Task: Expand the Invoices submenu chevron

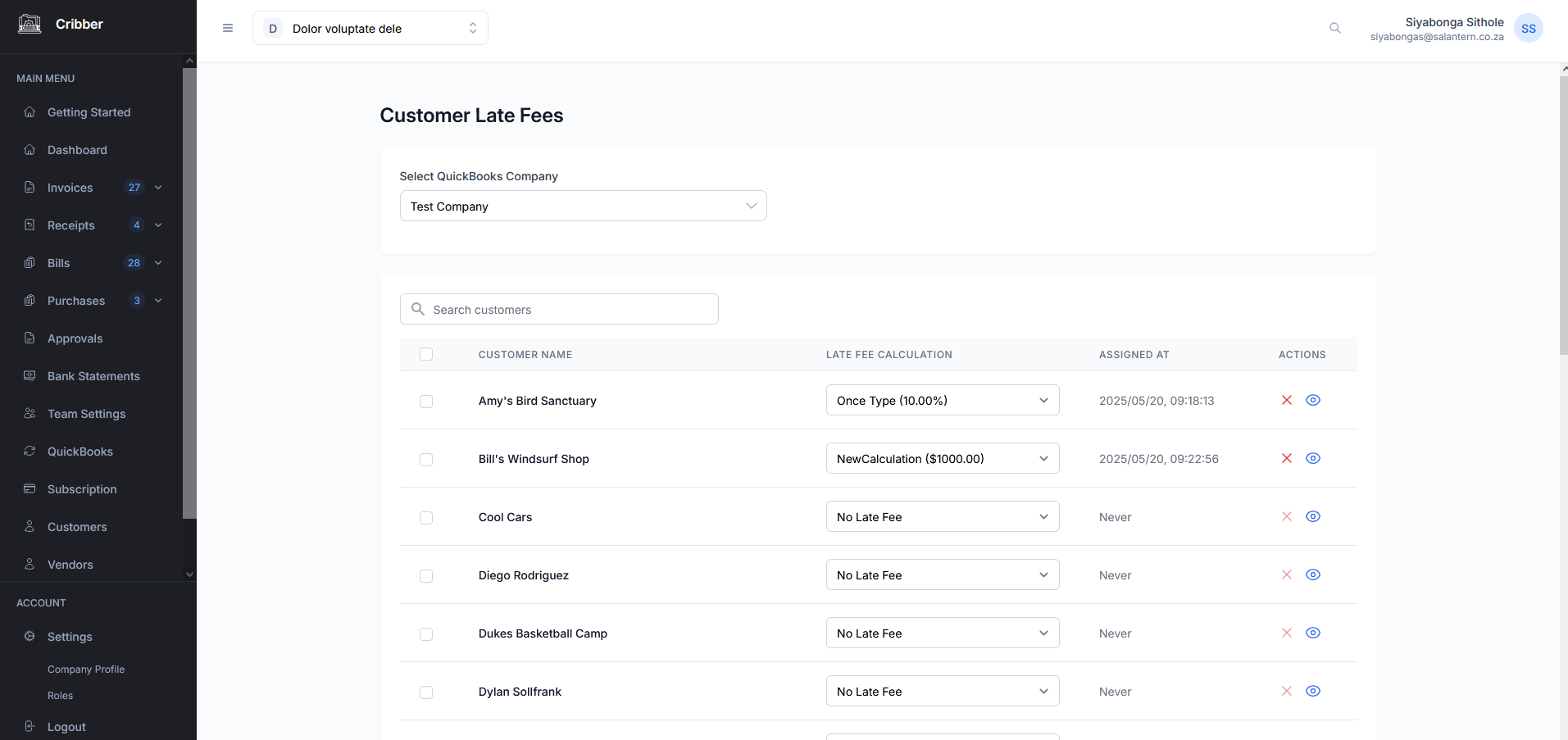Action: coord(158,188)
